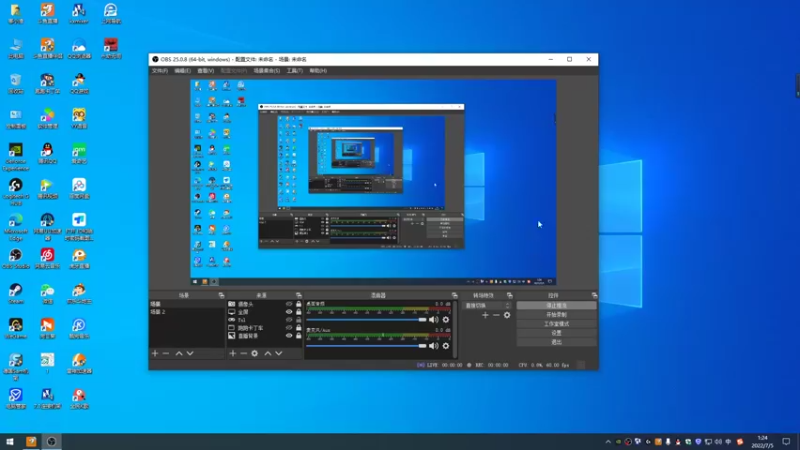The width and height of the screenshot is (800, 450).
Task: Open the Tools menu in OBS
Action: (x=294, y=71)
